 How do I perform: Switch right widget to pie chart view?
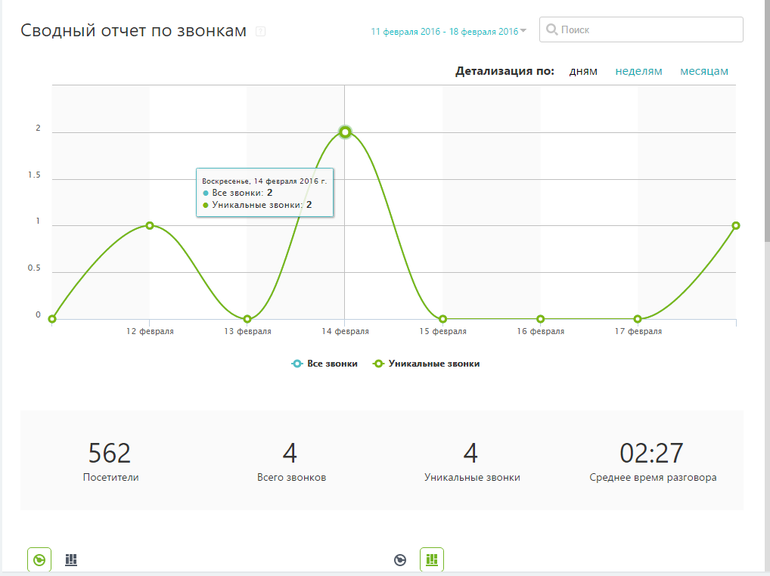point(400,560)
